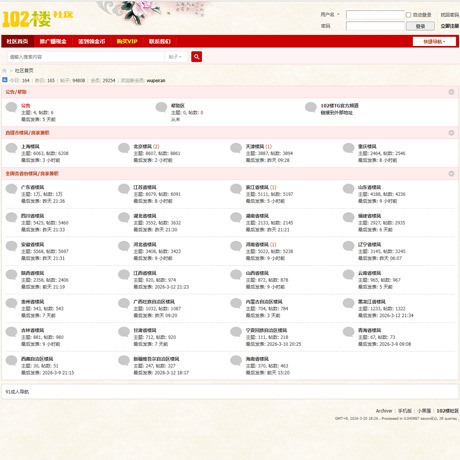Screen dimensions: 460x460
Task: Click the blue stats icon beside 今日 count
Action: 5,80
